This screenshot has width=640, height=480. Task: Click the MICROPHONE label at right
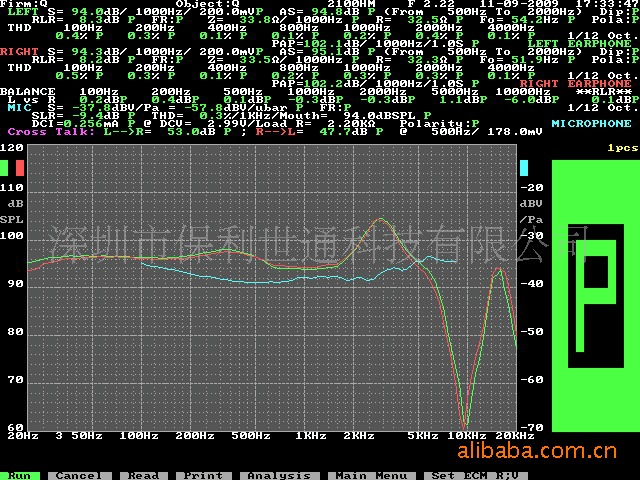pos(591,124)
